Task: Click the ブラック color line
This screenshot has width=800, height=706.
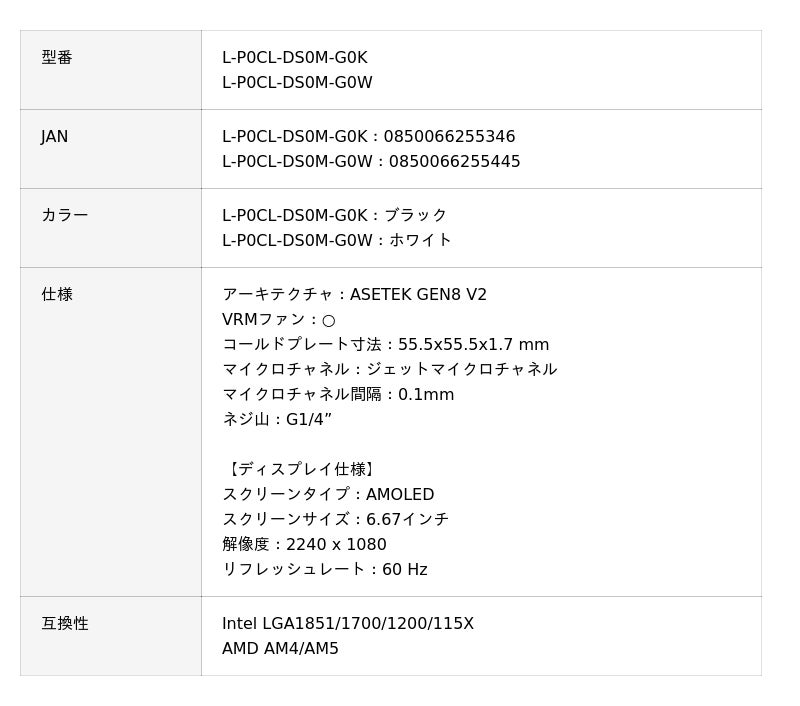Action: click(335, 216)
